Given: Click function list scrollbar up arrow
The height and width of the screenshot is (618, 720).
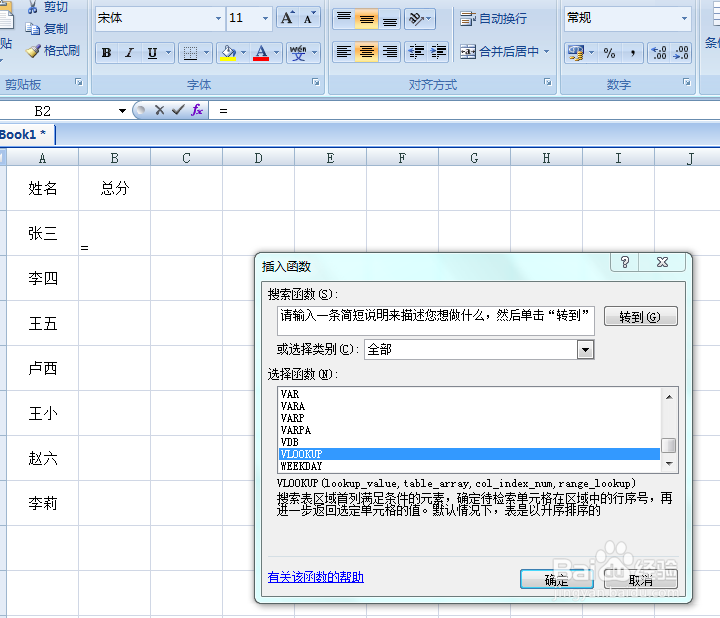Looking at the screenshot, I should click(669, 397).
